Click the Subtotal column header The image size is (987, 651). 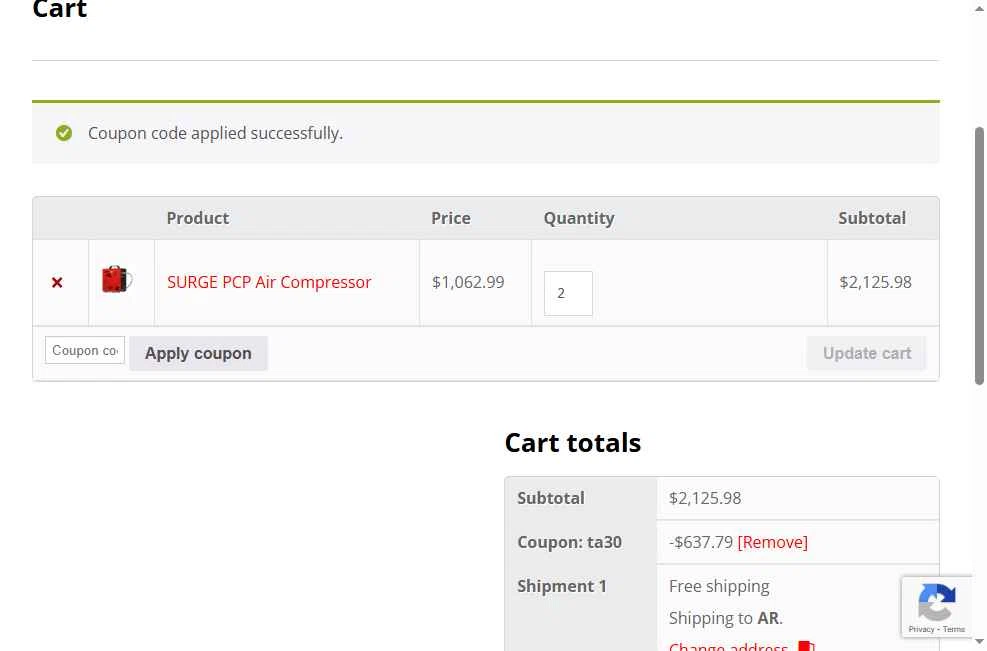pyautogui.click(x=872, y=218)
